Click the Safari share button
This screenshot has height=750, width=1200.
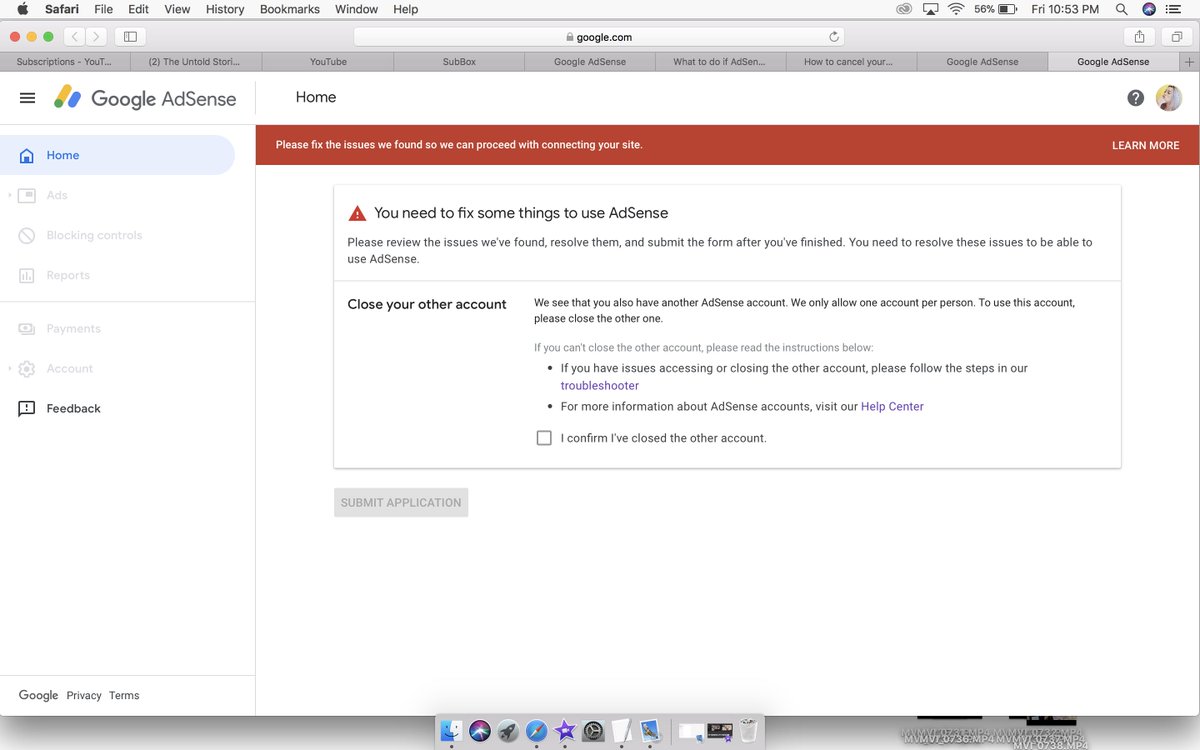1139,37
